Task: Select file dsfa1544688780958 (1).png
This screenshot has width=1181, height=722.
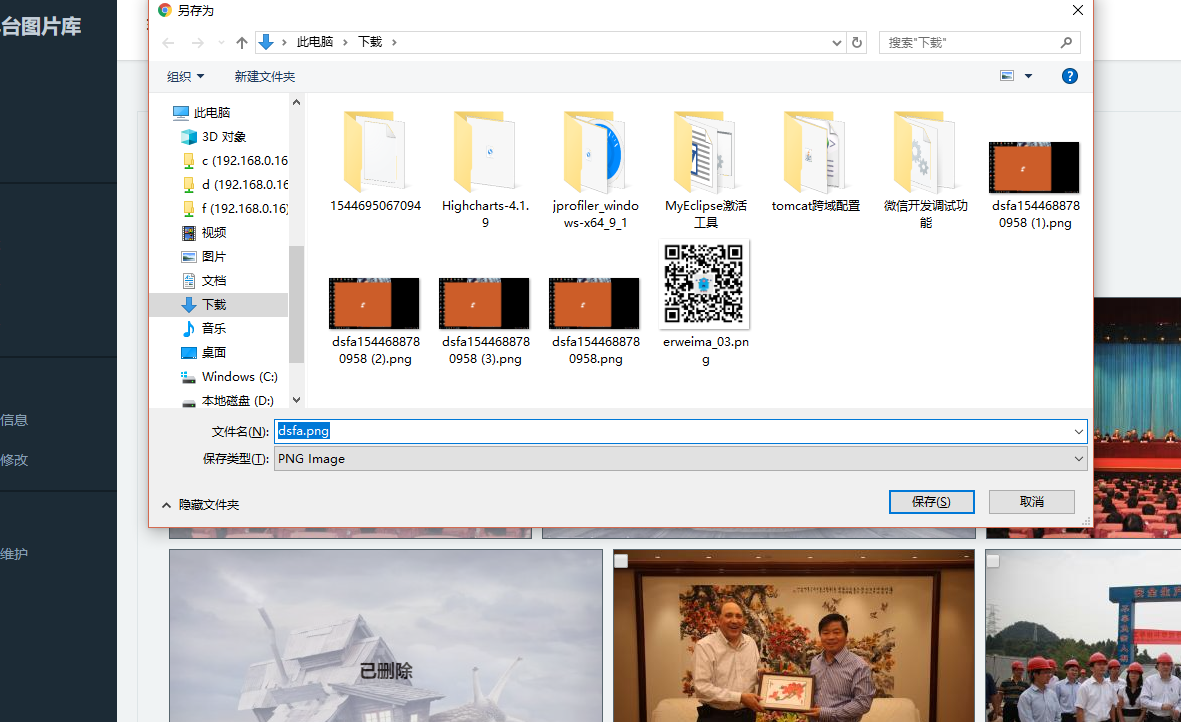Action: coord(1035,184)
